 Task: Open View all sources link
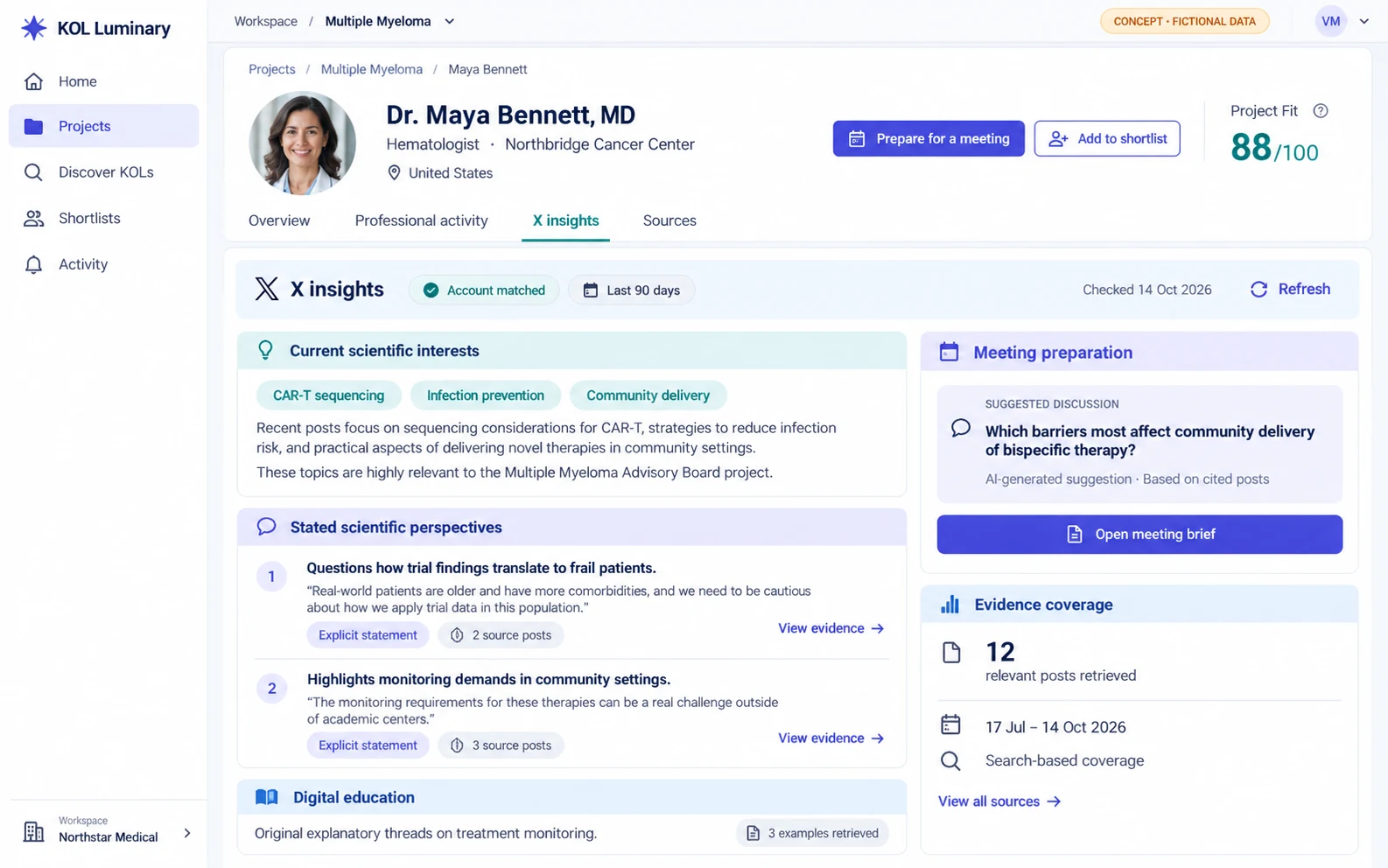pos(999,801)
